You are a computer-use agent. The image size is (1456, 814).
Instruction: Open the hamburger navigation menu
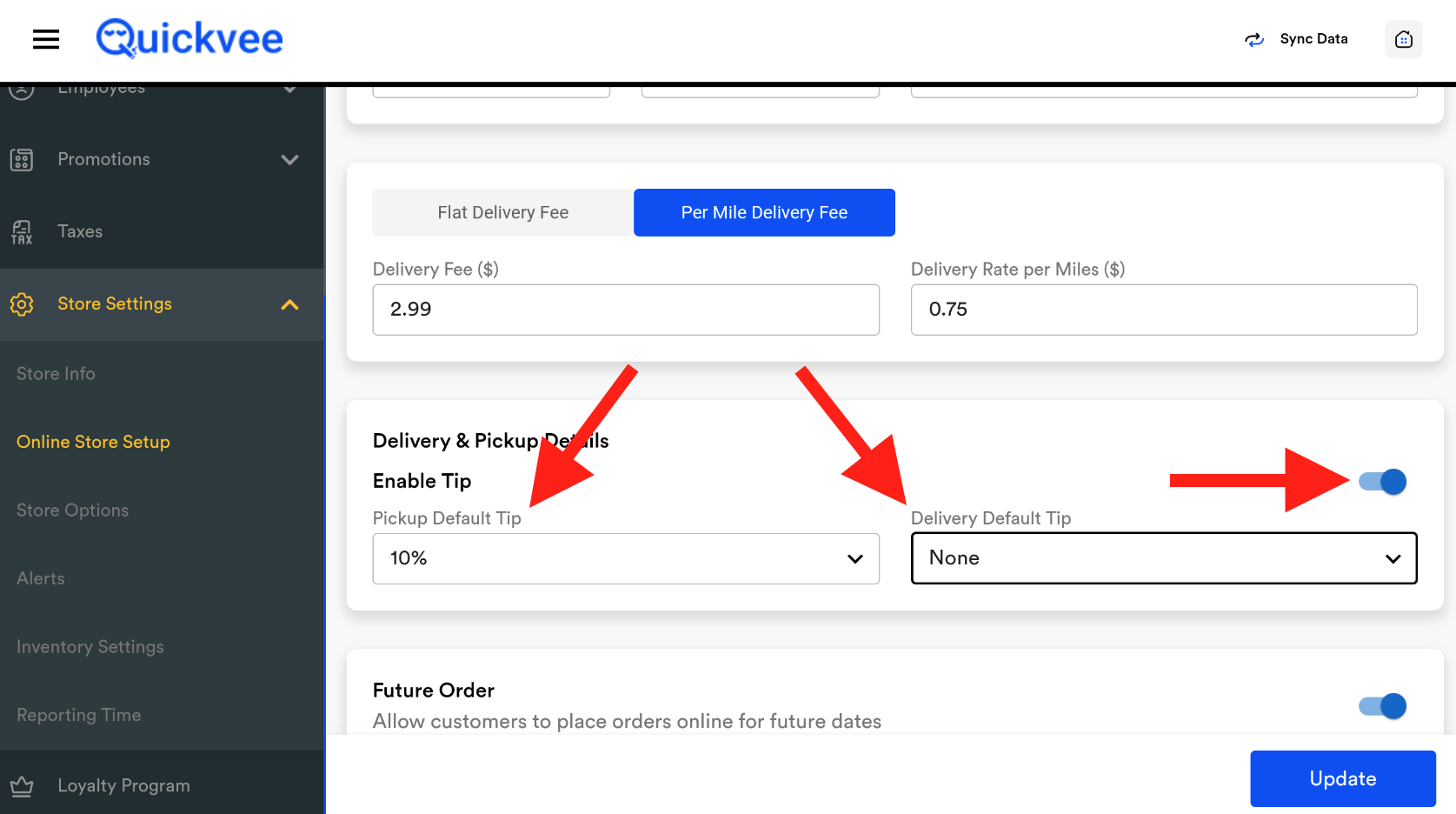46,39
